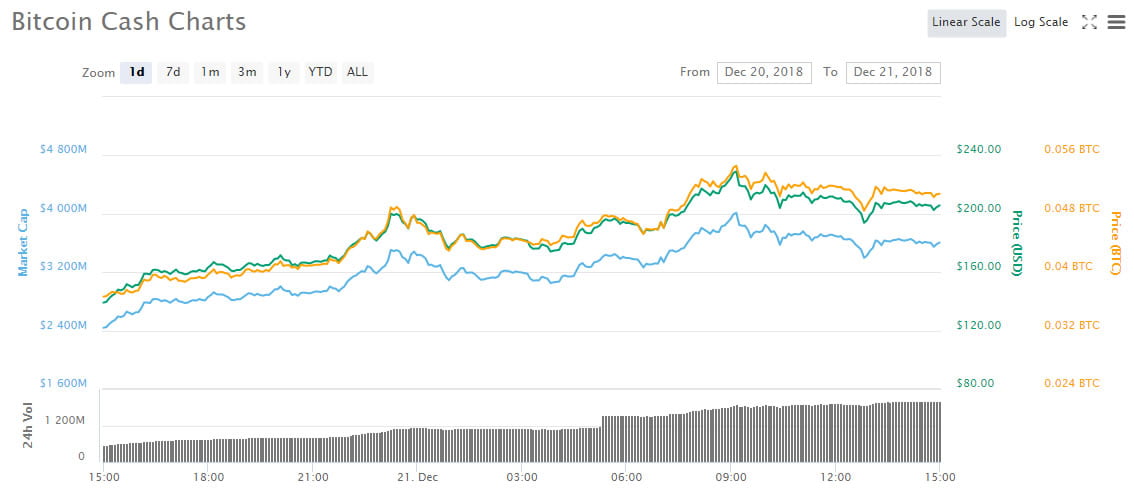Click the 06:00 time axis label
The image size is (1134, 499).
pos(626,477)
